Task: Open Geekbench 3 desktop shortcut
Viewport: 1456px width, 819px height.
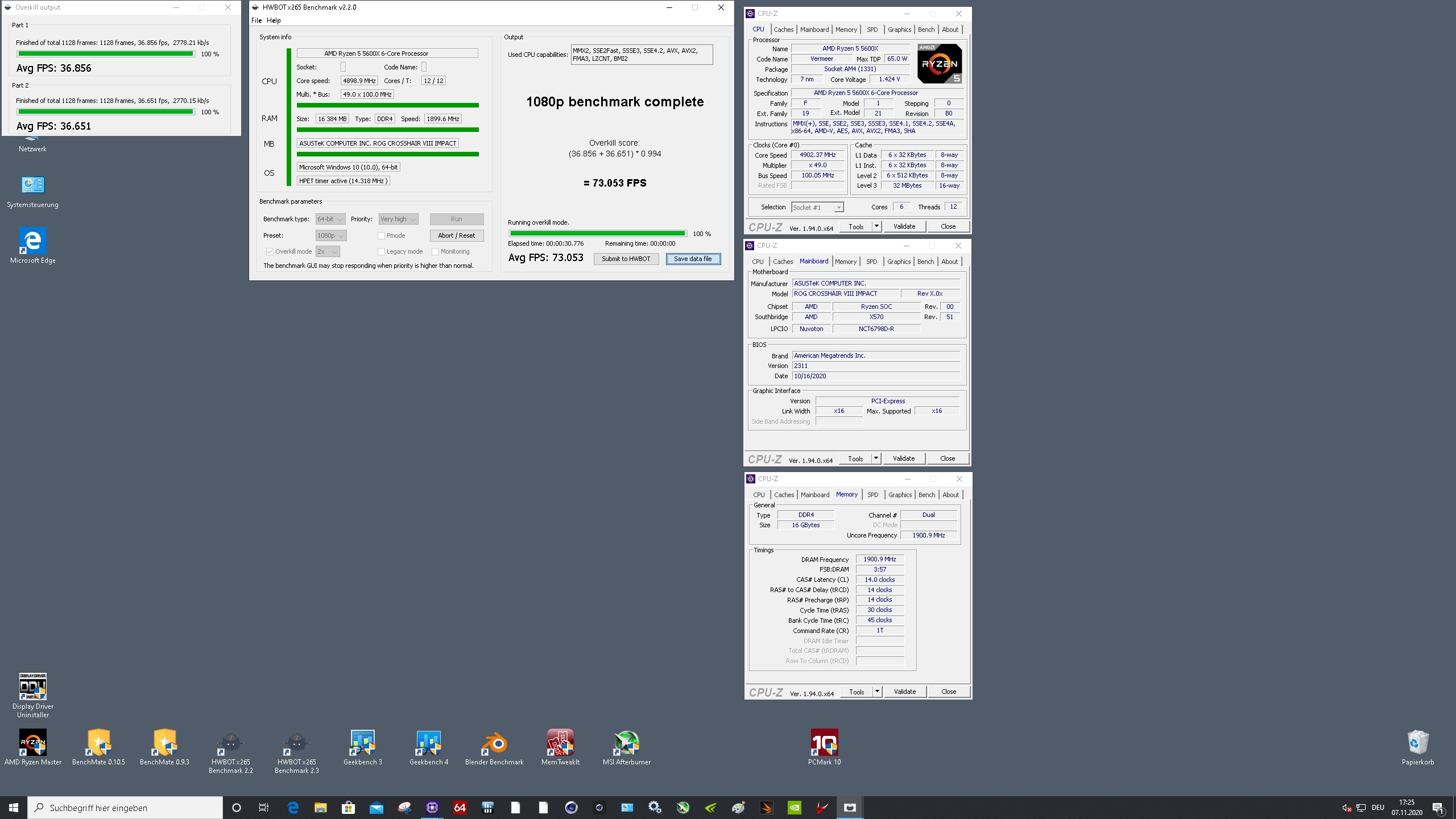Action: pyautogui.click(x=362, y=747)
